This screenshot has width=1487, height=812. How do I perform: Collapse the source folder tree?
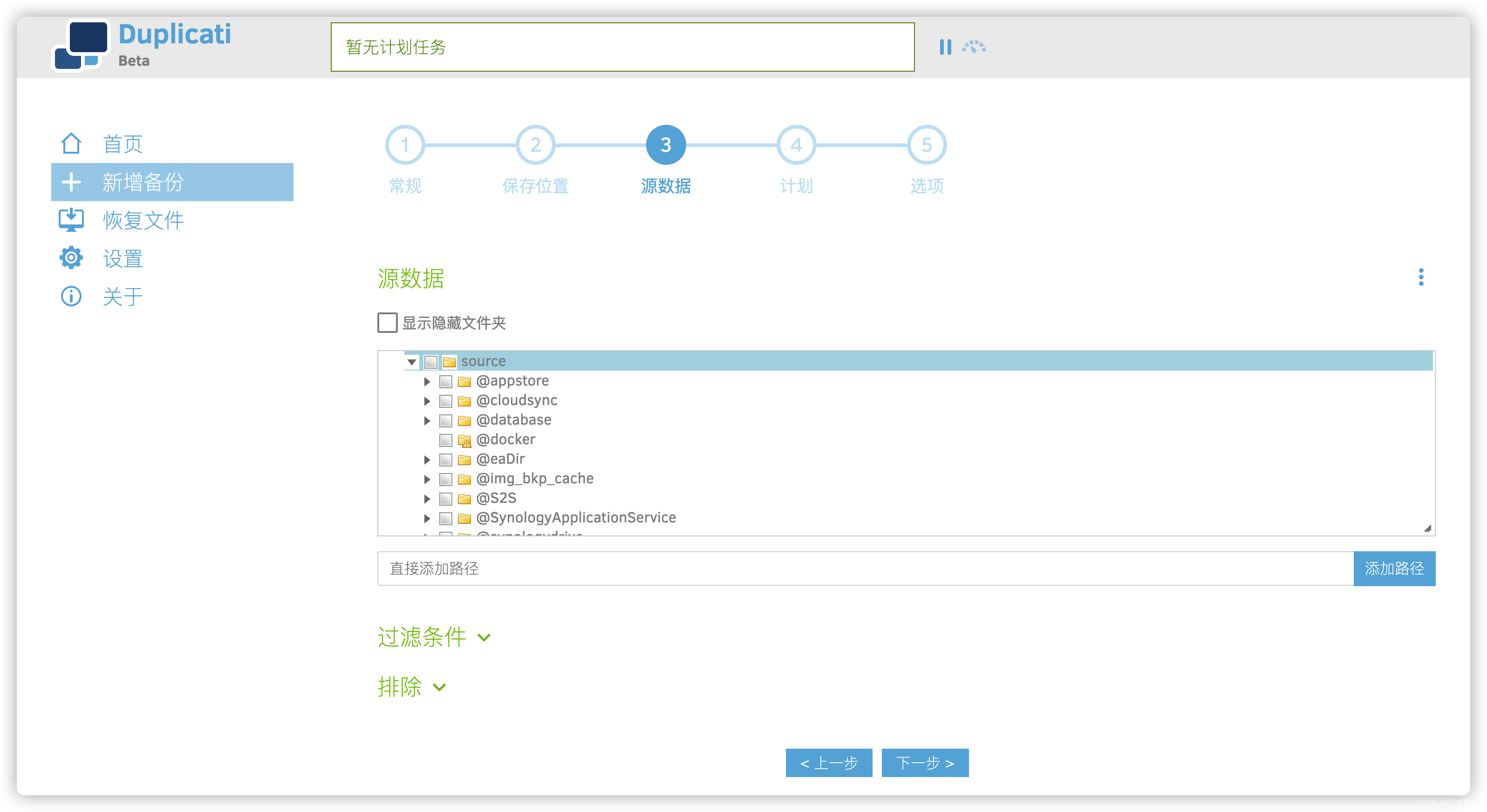tap(412, 362)
